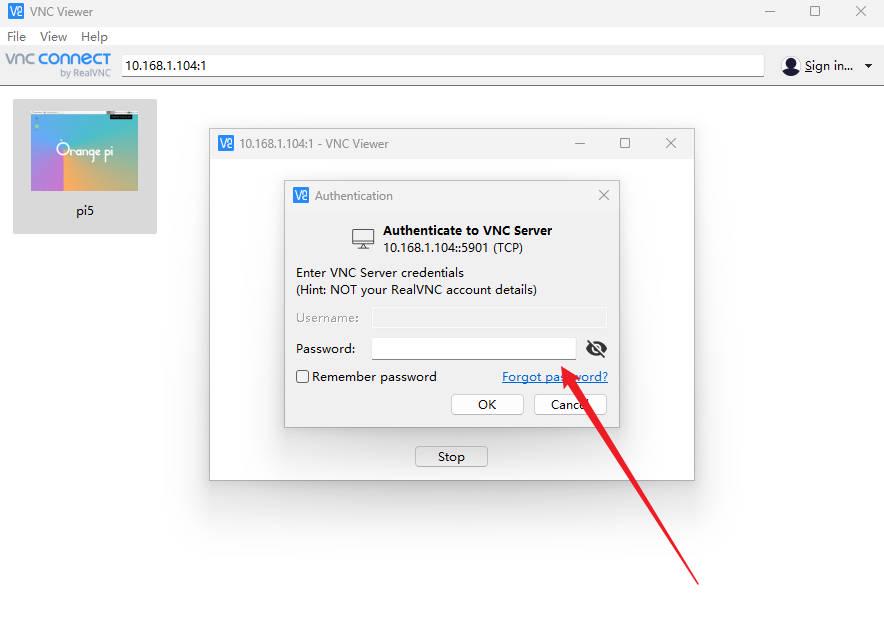The height and width of the screenshot is (628, 884).
Task: Open the Forgot password? link
Action: [x=555, y=377]
